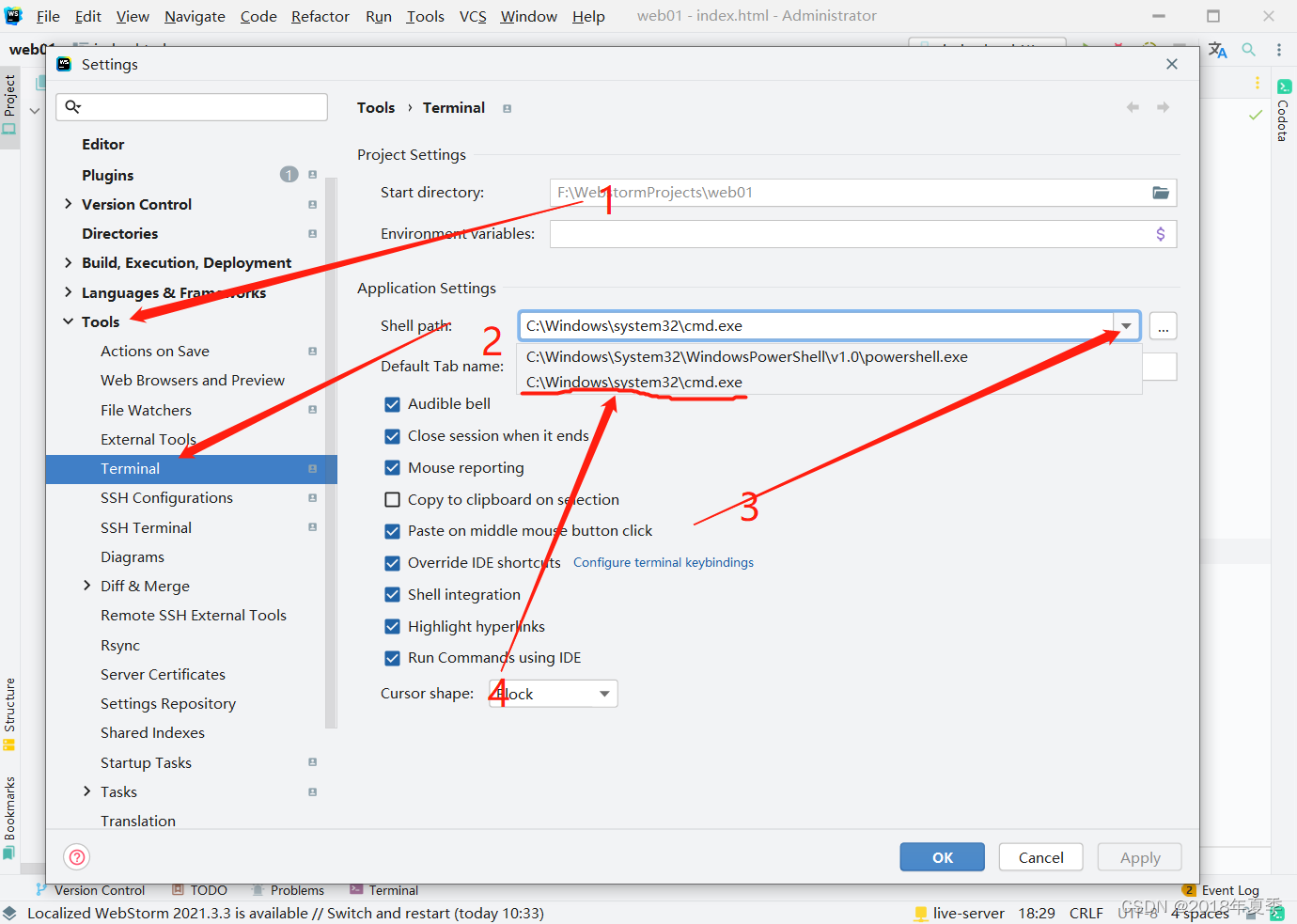1297x924 pixels.
Task: Click the Environment variables input field
Action: tap(850, 234)
